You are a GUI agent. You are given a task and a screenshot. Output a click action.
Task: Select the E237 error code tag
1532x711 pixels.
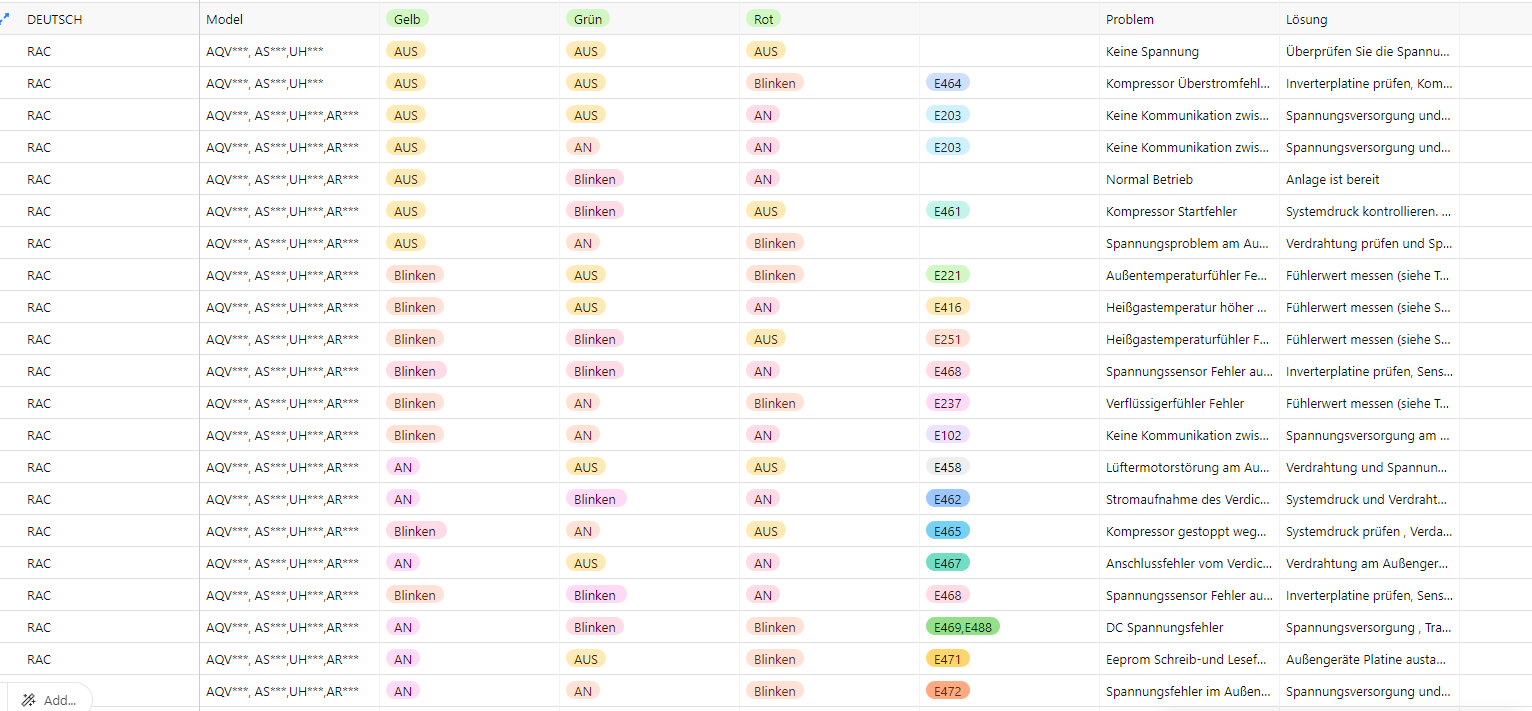[948, 403]
